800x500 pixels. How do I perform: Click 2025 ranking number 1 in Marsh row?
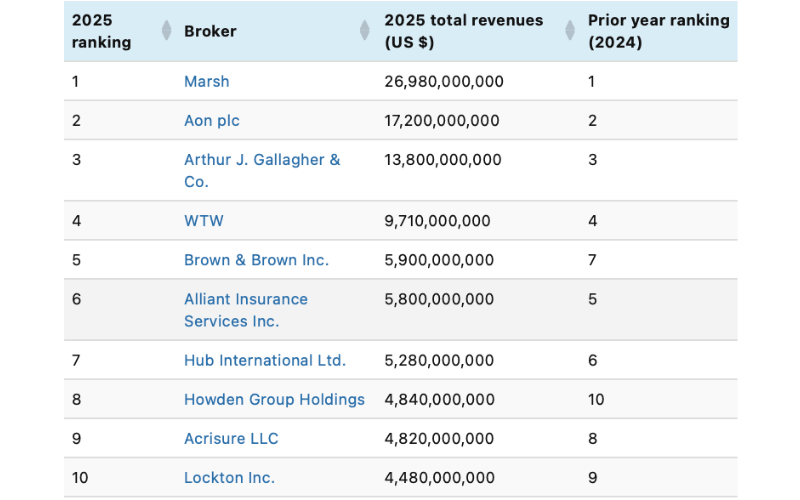(76, 82)
